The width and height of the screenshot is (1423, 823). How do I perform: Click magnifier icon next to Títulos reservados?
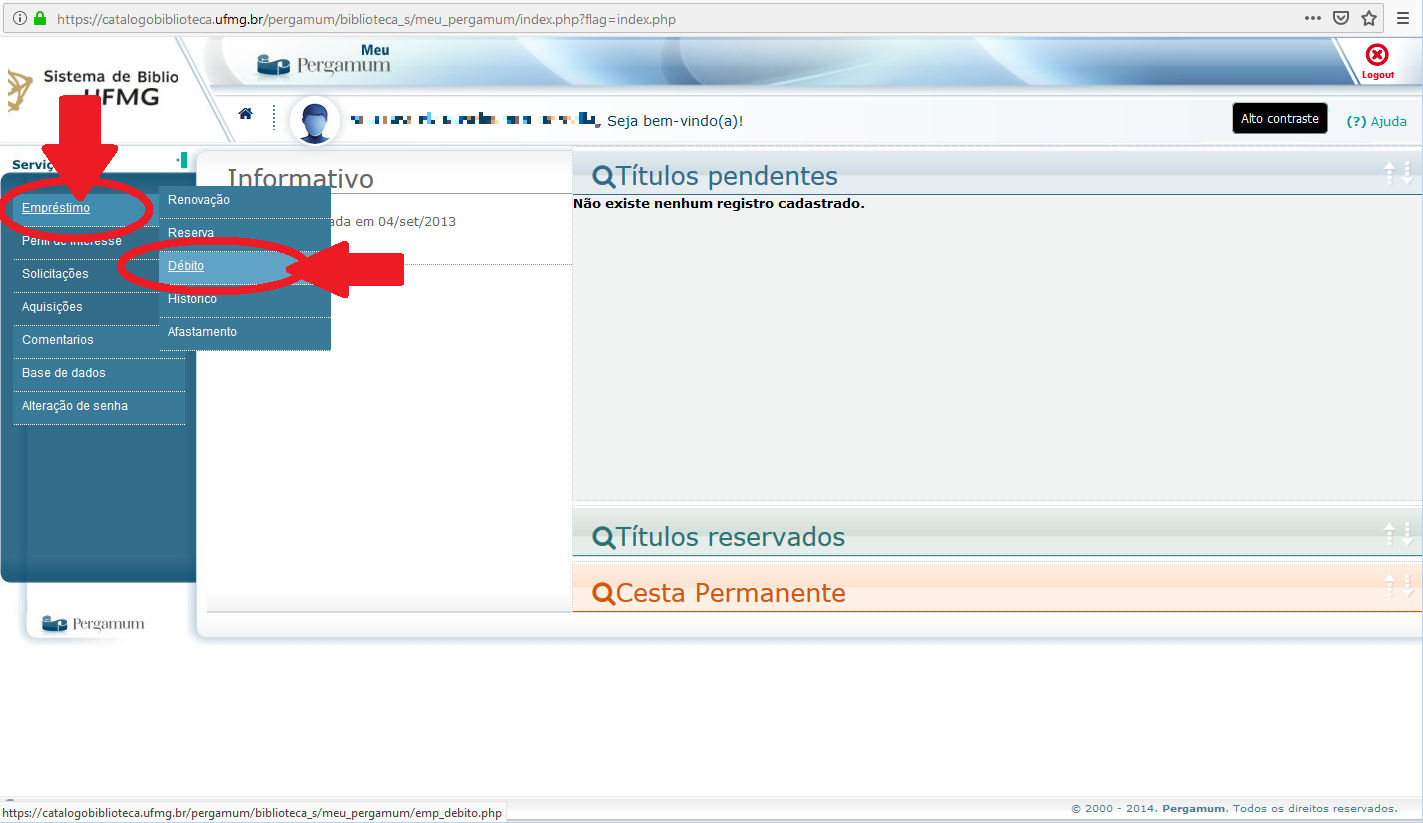(x=604, y=538)
